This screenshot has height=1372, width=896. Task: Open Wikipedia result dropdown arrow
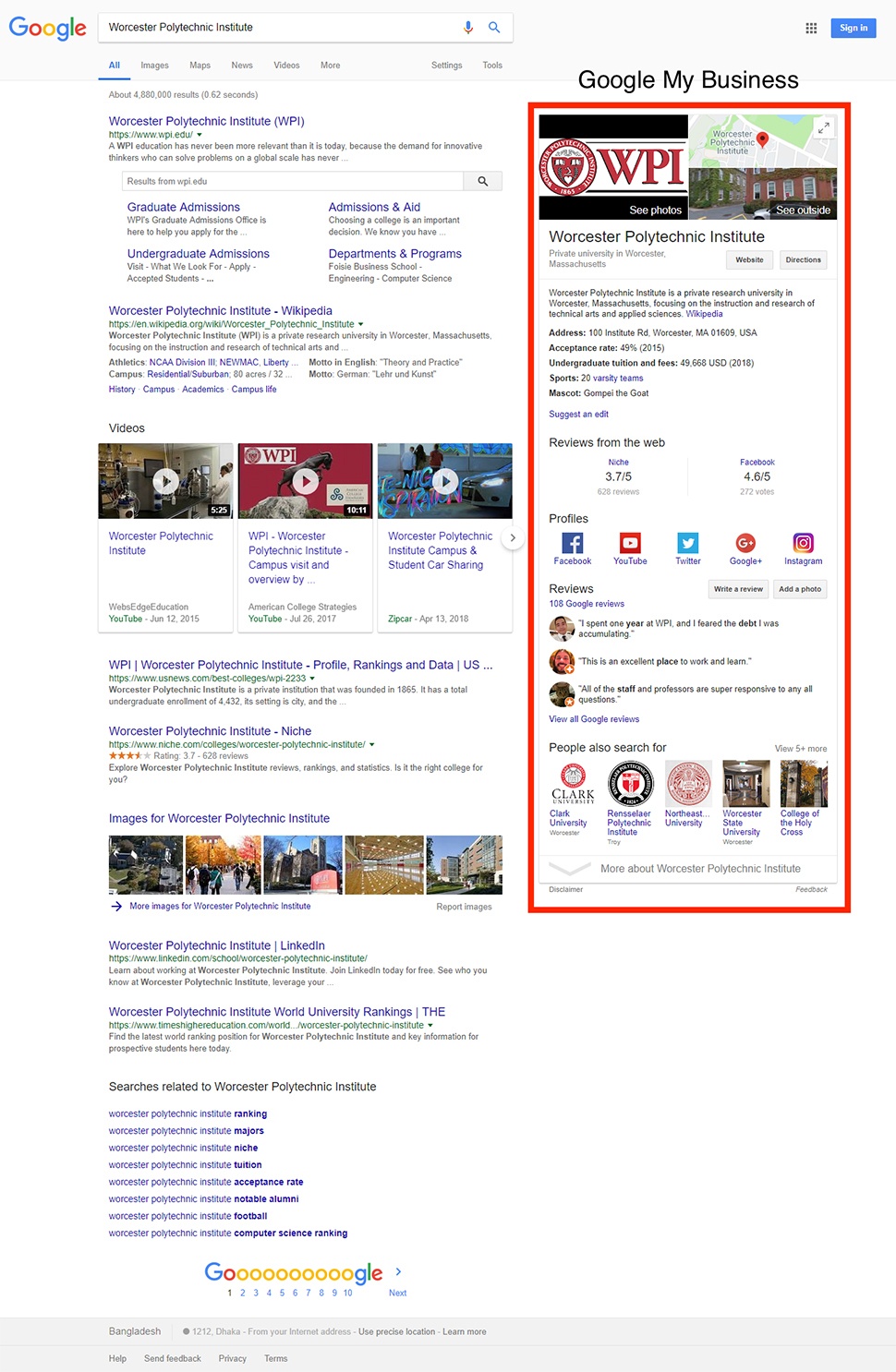[x=361, y=324]
